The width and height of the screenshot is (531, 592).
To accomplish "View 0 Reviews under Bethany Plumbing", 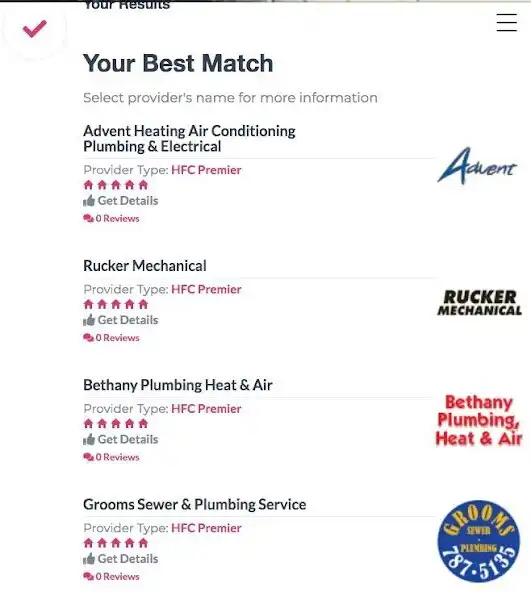I will (111, 457).
